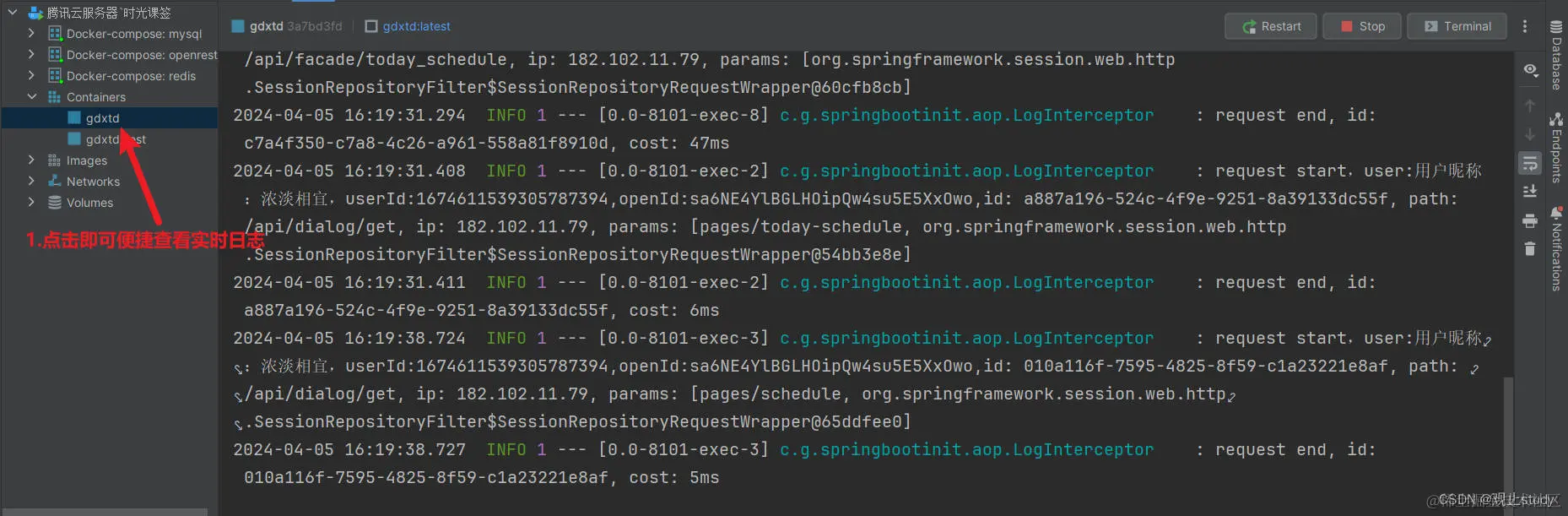Open the gdxtd:latest image link
This screenshot has height=516, width=1568.
(416, 26)
